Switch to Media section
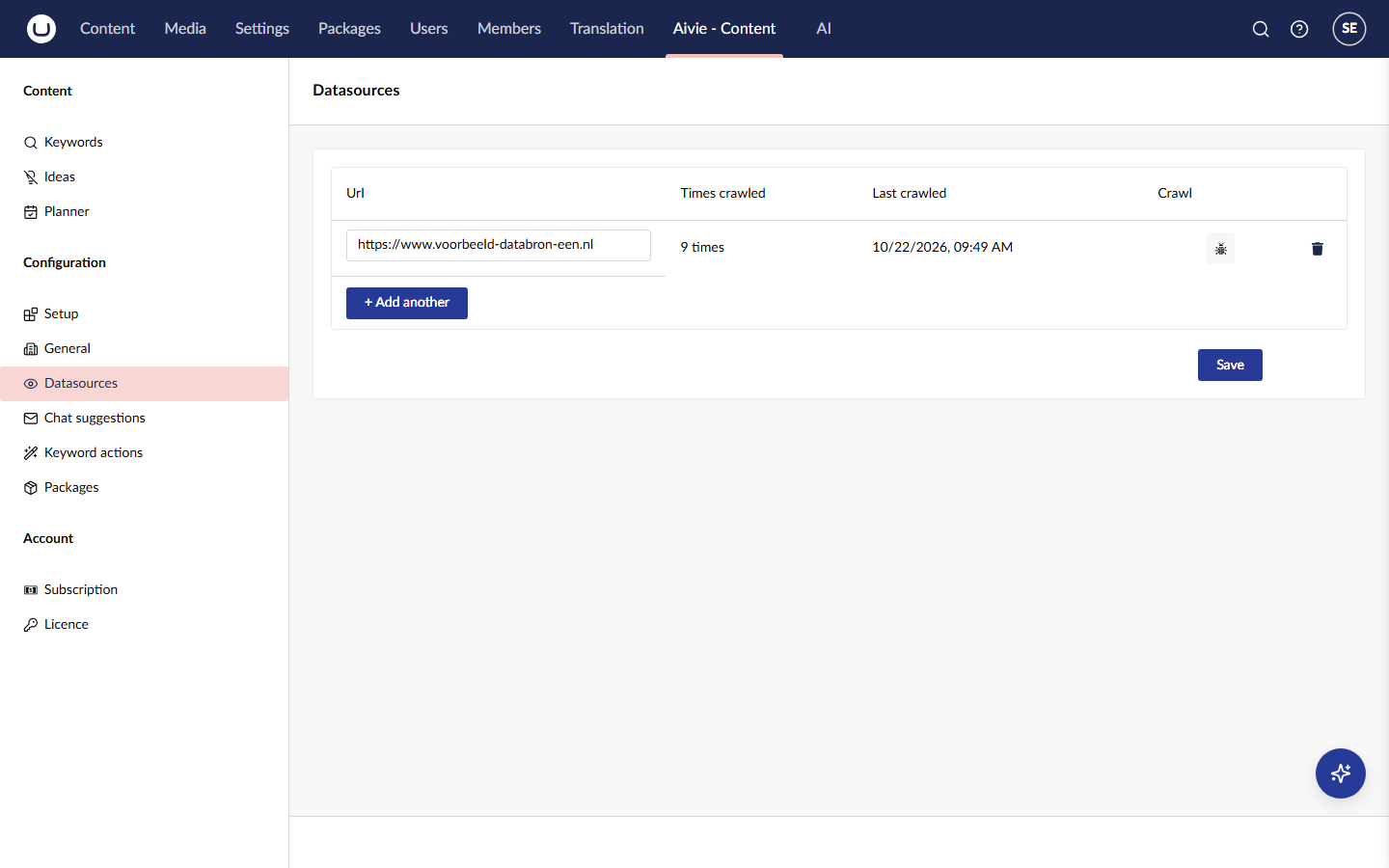This screenshot has width=1389, height=868. pos(185,29)
